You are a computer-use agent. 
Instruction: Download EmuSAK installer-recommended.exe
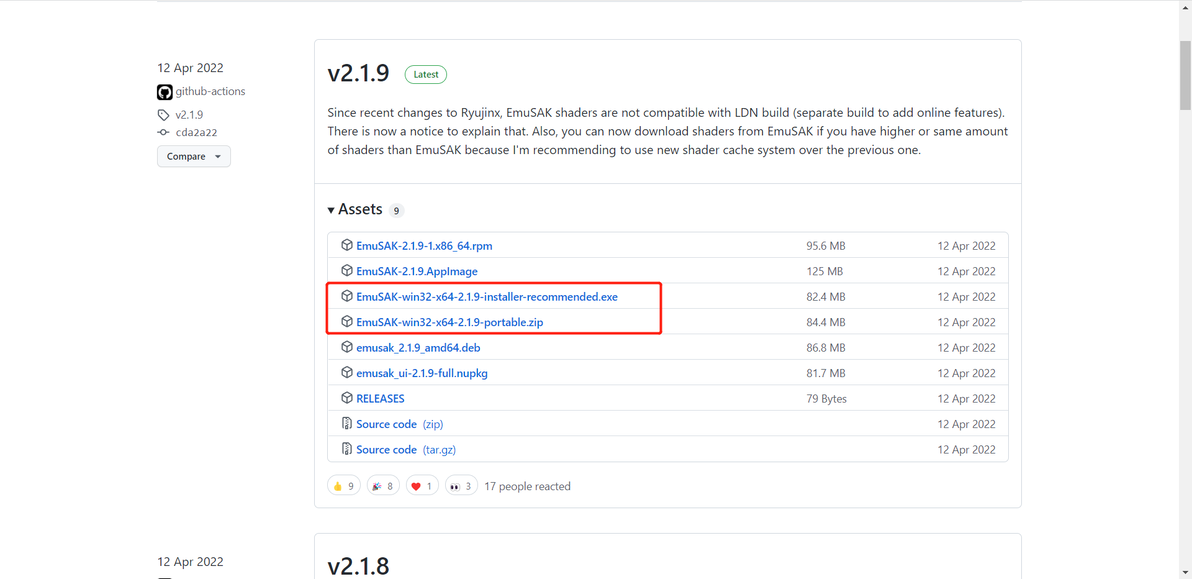click(x=486, y=297)
